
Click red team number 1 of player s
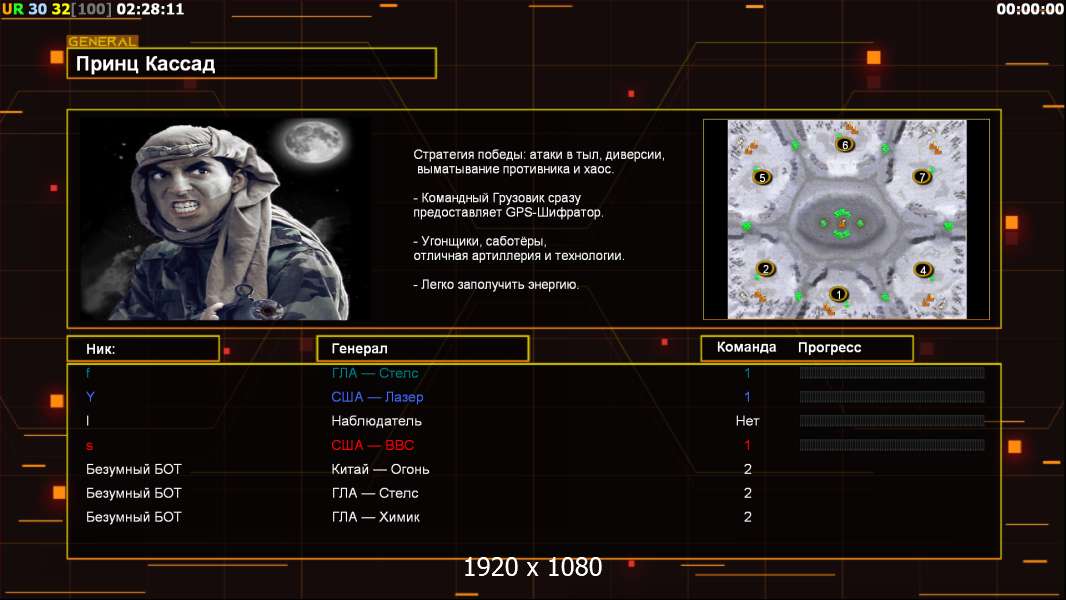(x=747, y=445)
